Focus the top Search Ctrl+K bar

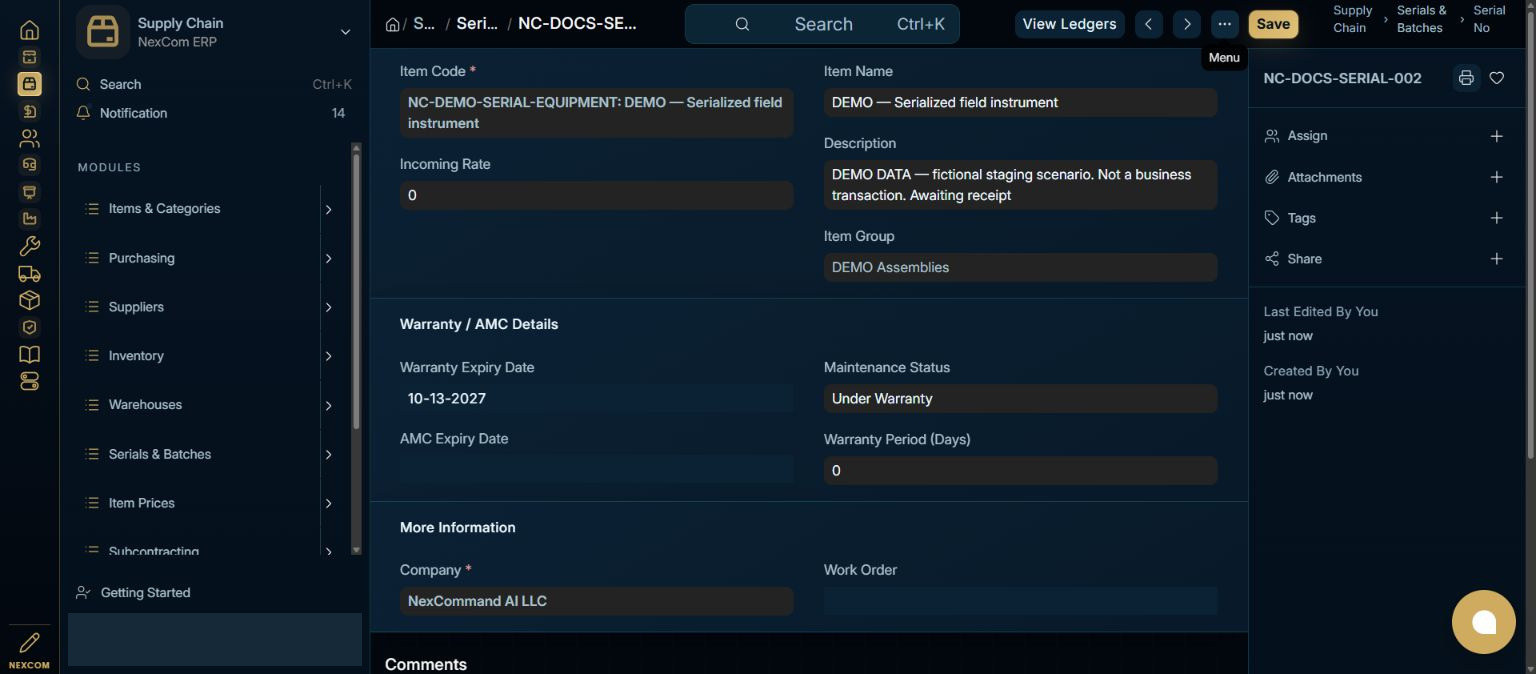coord(822,24)
